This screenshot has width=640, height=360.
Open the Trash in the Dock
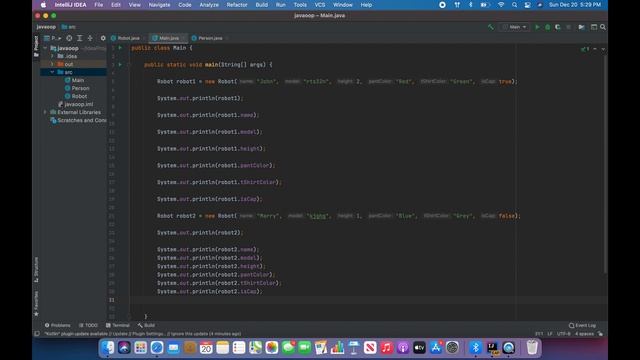pyautogui.click(x=532, y=347)
